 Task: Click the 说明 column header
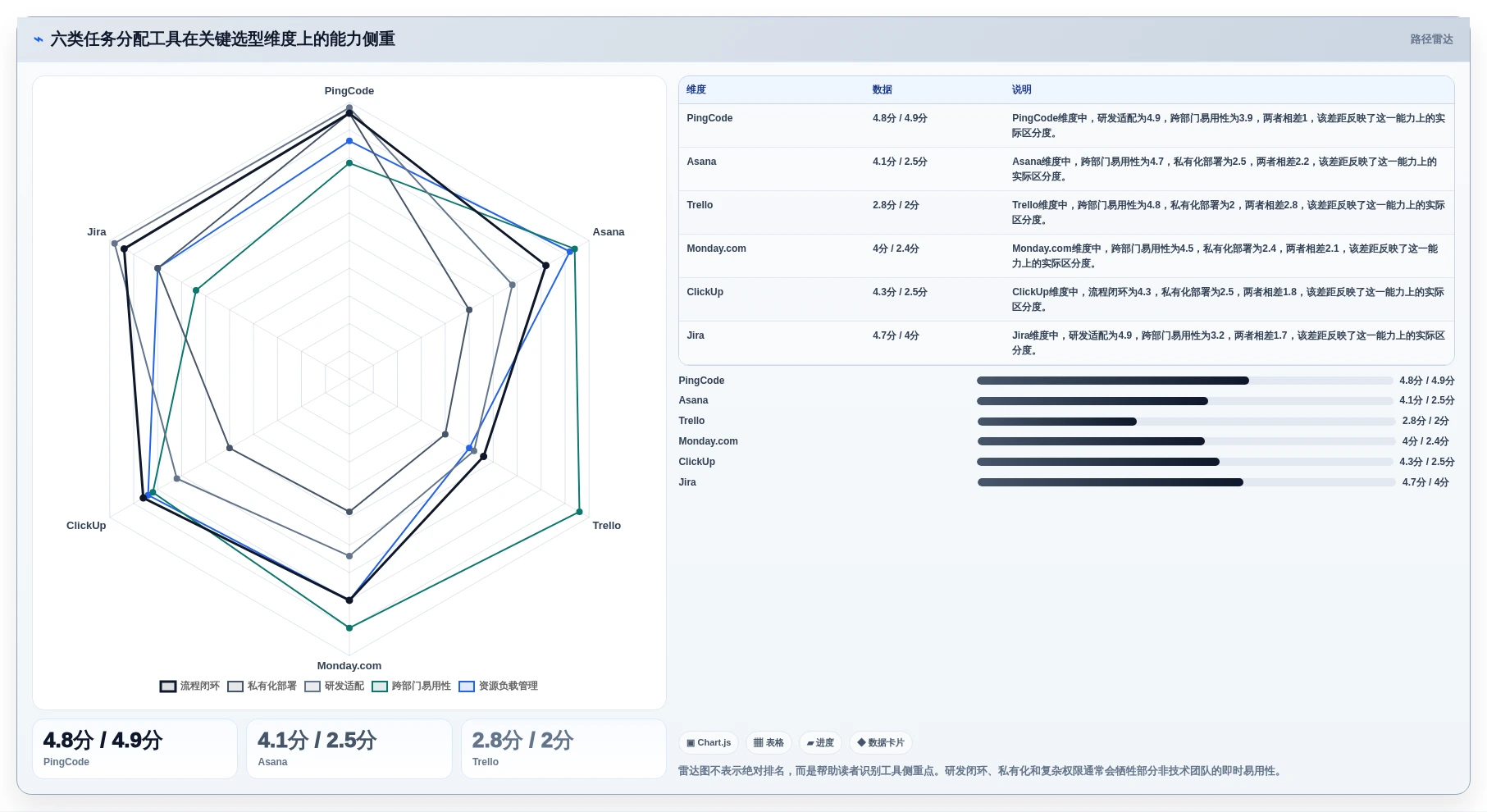[1022, 90]
